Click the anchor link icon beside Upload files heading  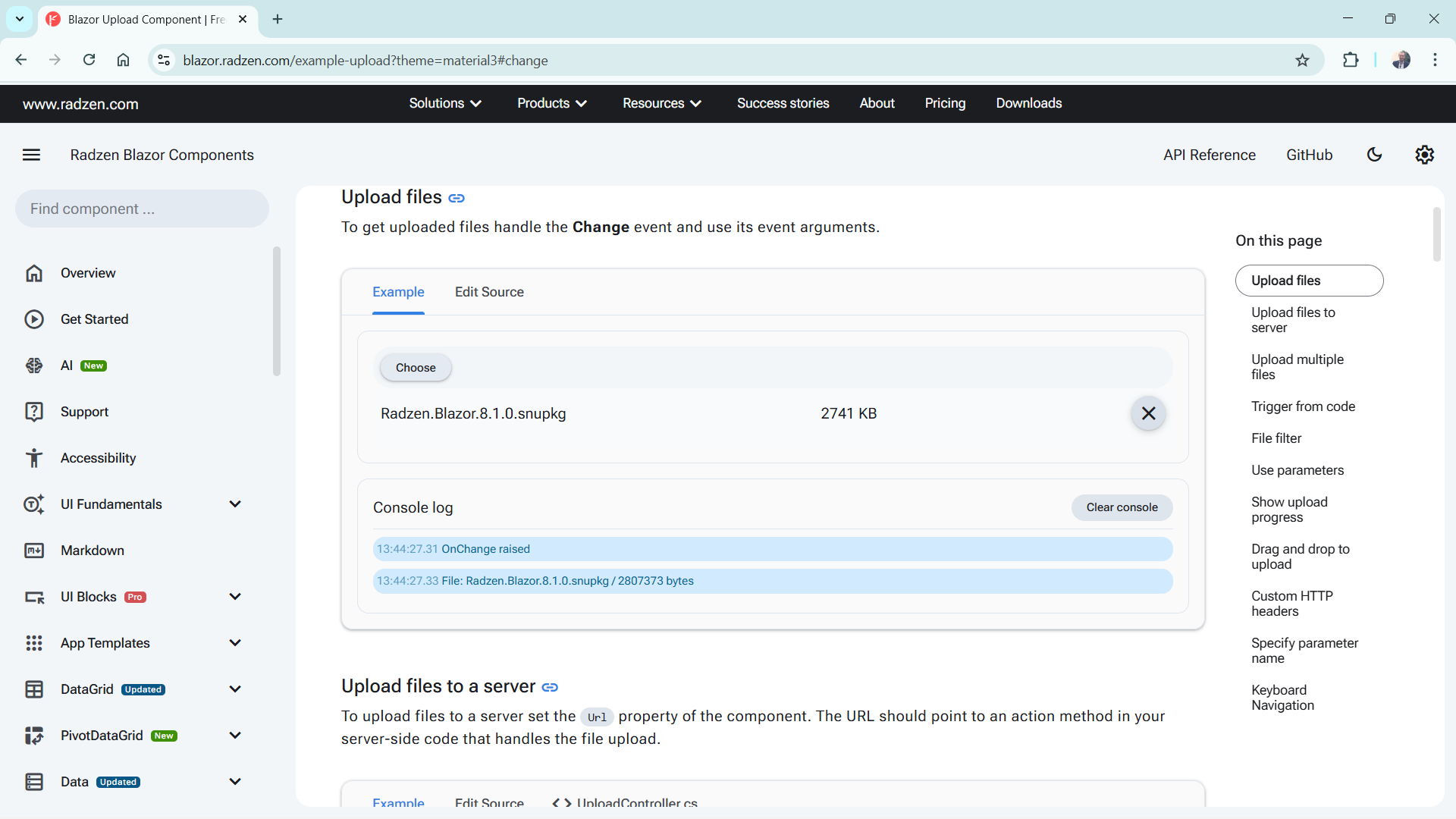coord(457,198)
